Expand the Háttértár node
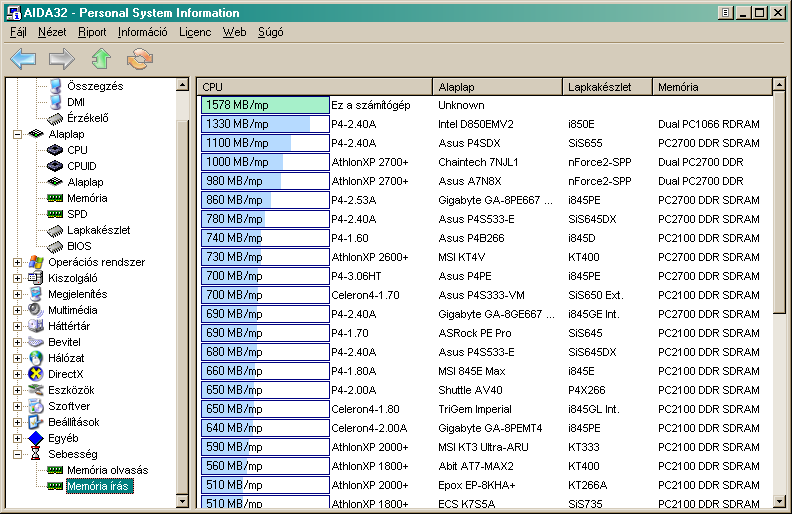The image size is (792, 514). click(18, 326)
